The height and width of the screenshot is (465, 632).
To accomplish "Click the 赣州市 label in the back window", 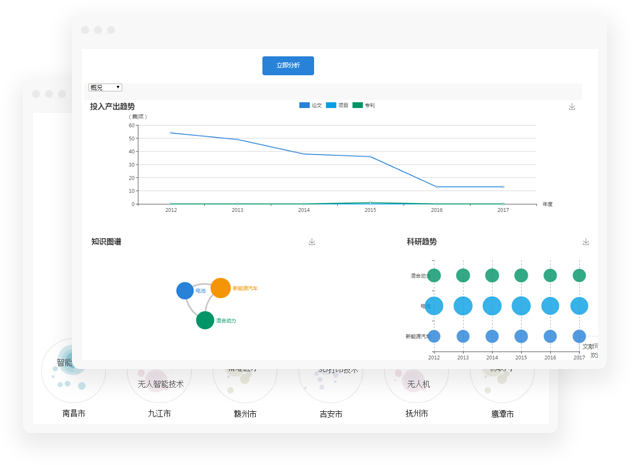I will coord(245,414).
